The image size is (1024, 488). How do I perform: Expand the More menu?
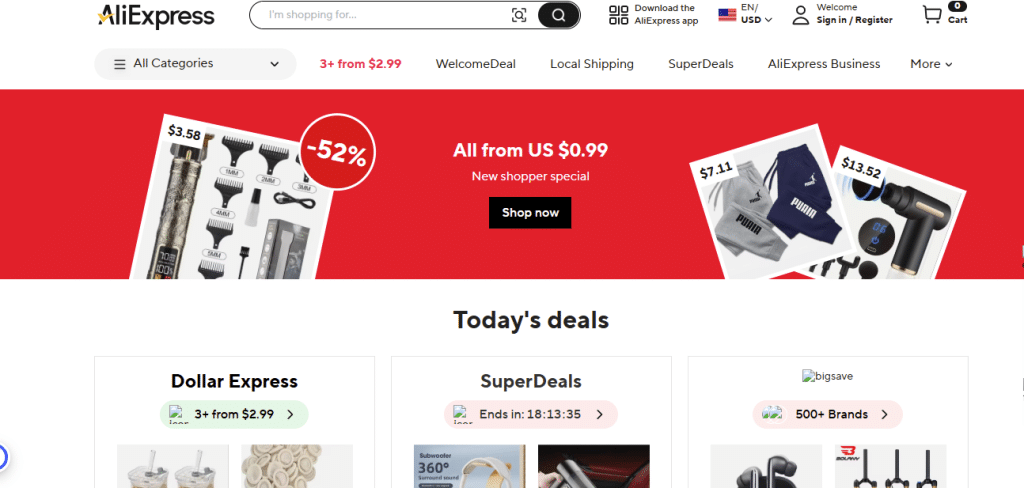[930, 64]
